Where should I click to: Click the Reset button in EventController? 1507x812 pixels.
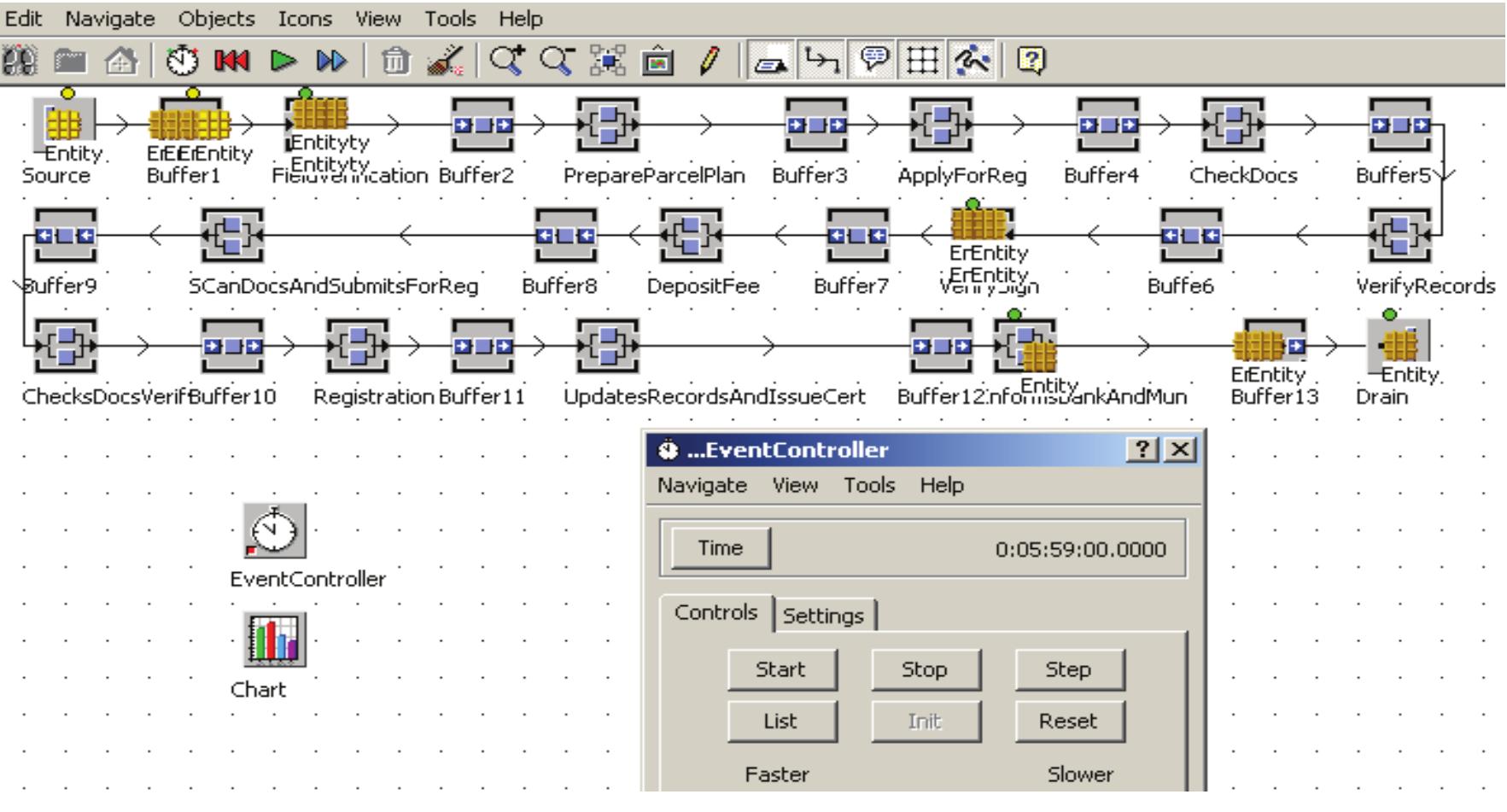(1068, 721)
